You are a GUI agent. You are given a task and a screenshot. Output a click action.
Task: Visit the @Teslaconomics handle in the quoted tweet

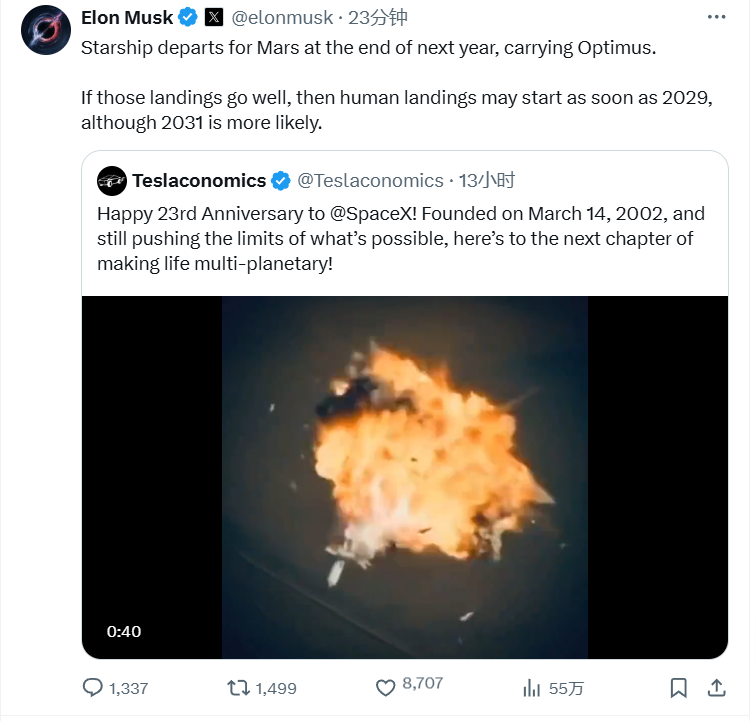370,181
